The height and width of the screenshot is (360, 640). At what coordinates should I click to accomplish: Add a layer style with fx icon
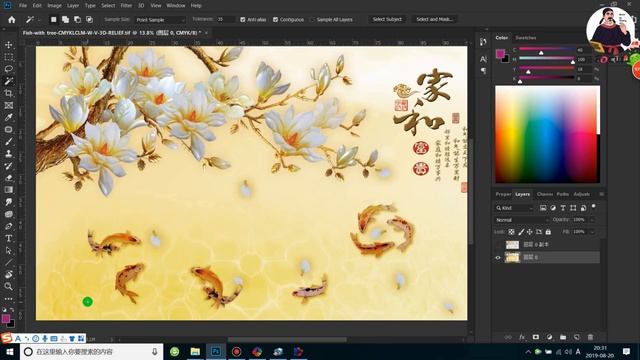coord(522,337)
